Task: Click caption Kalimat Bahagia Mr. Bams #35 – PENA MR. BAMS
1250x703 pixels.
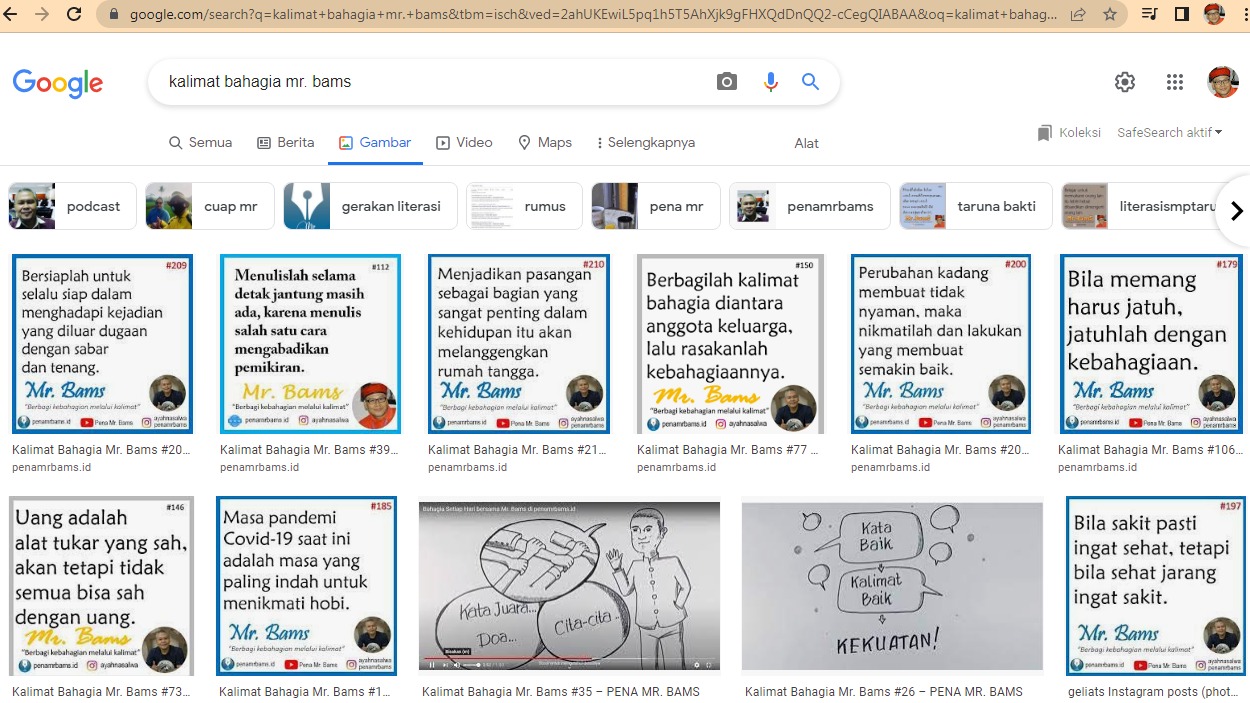Action: [x=561, y=692]
